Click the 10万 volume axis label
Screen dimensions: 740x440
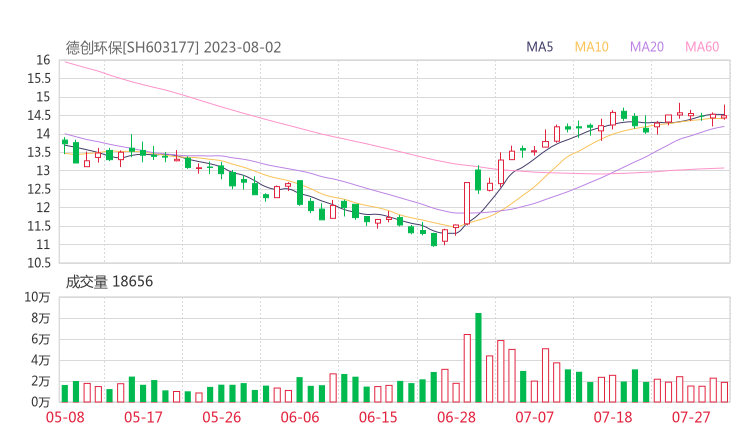(37, 297)
